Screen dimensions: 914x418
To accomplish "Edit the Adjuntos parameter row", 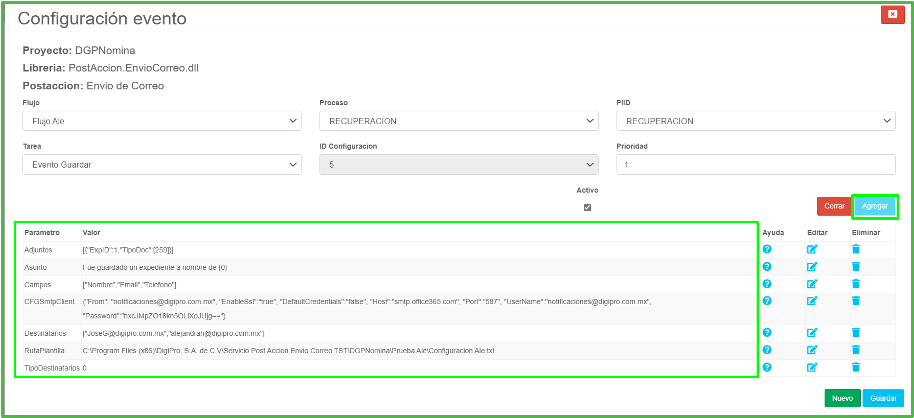I will (x=812, y=249).
